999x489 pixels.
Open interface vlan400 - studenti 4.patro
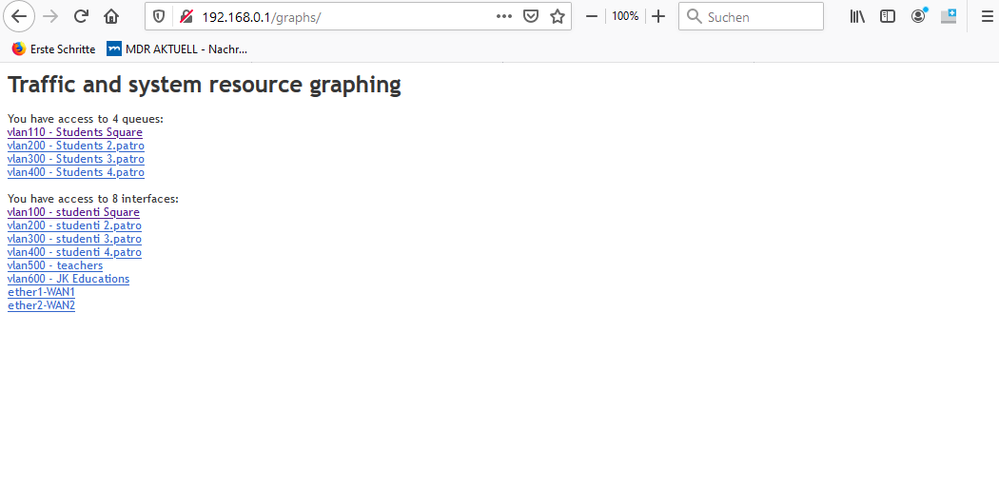[75, 252]
